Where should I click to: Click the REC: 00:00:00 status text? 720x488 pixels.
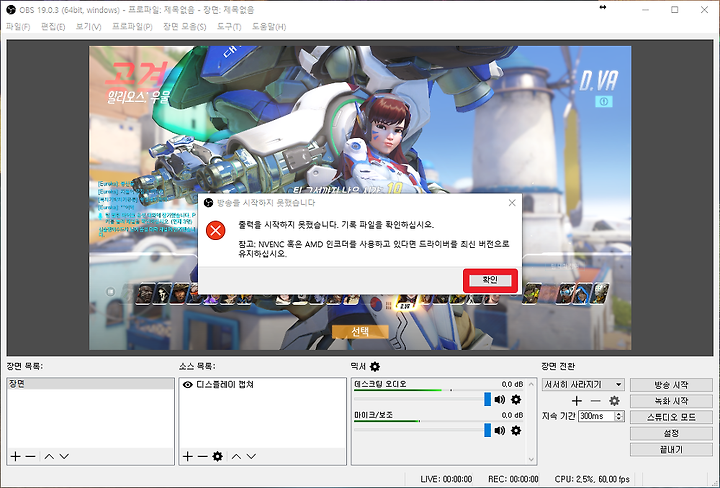pyautogui.click(x=513, y=479)
